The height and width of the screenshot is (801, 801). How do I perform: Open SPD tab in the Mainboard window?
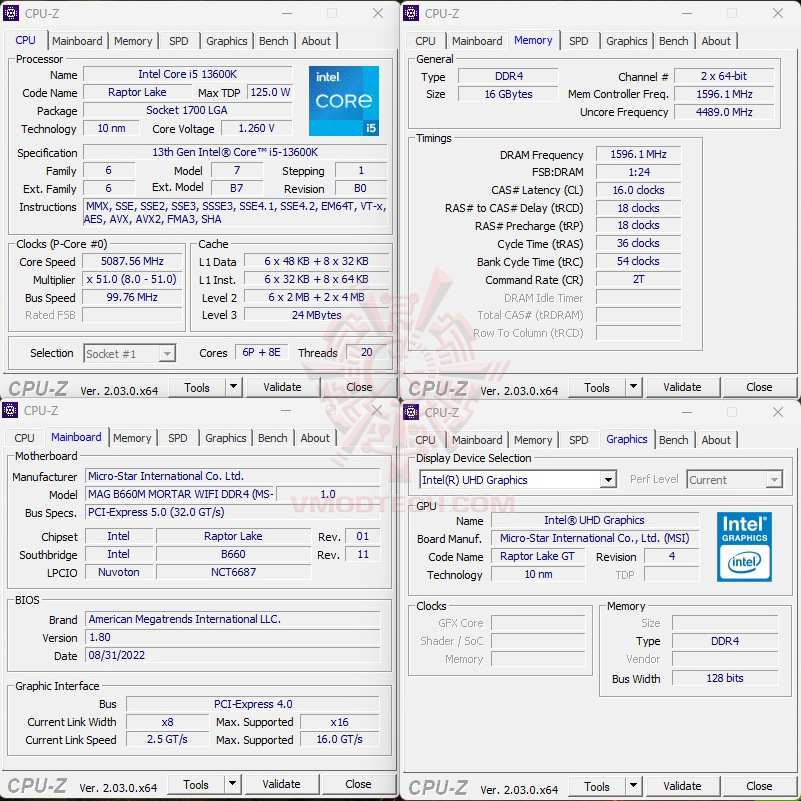click(x=177, y=438)
